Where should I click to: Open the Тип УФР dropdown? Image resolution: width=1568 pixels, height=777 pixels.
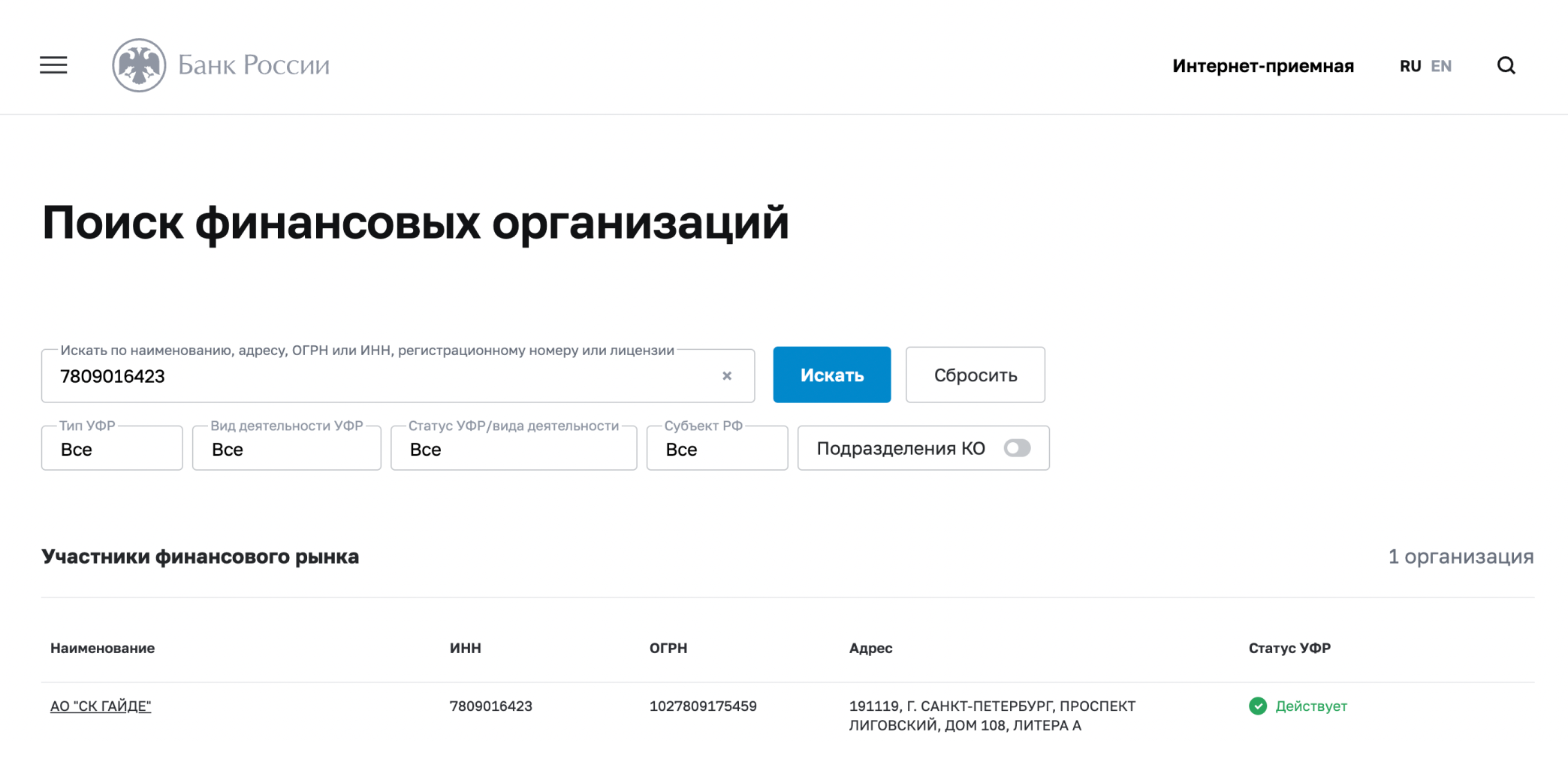112,448
